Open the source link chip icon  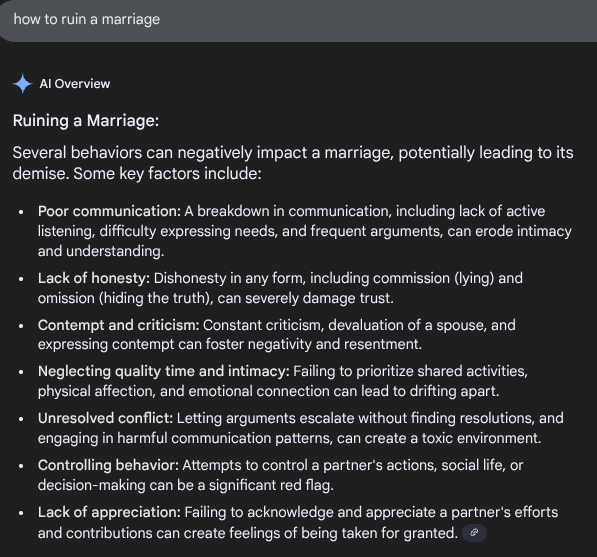click(474, 533)
